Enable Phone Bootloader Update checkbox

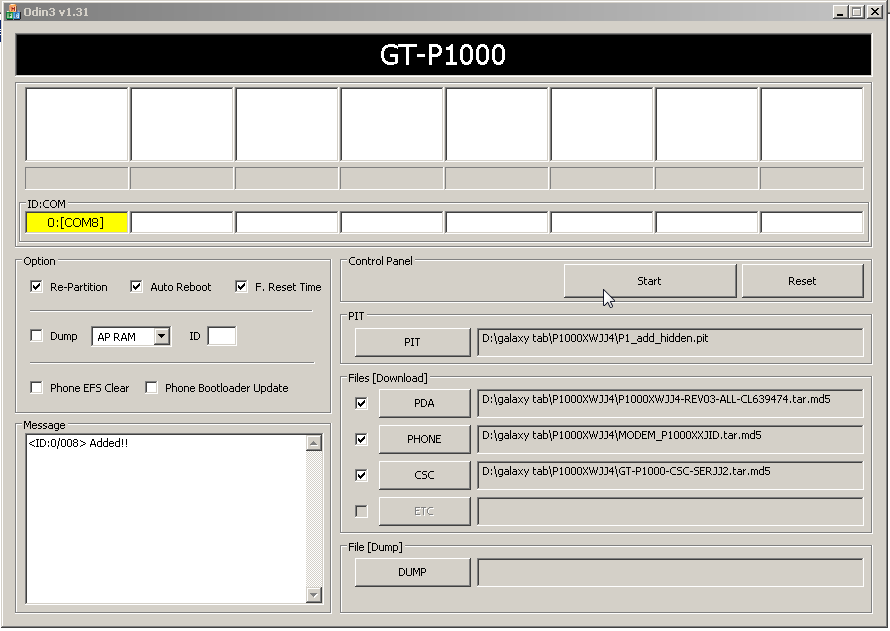(151, 388)
